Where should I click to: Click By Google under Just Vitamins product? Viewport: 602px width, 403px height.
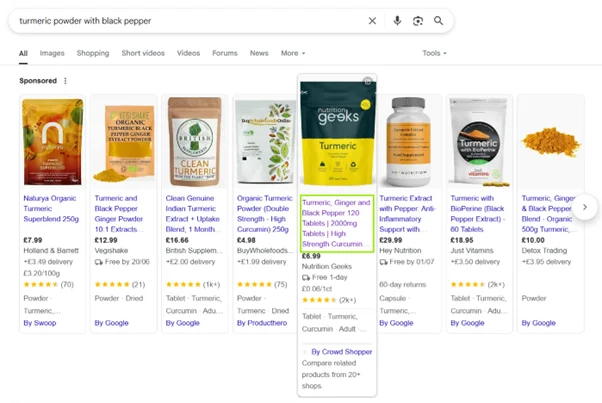coord(467,323)
